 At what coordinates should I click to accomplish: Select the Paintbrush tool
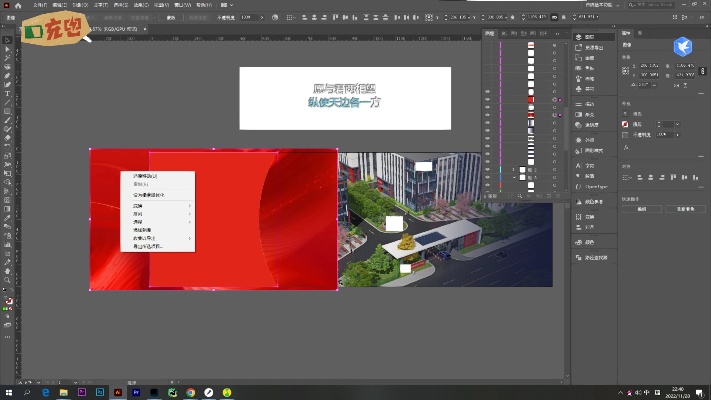[x=7, y=120]
